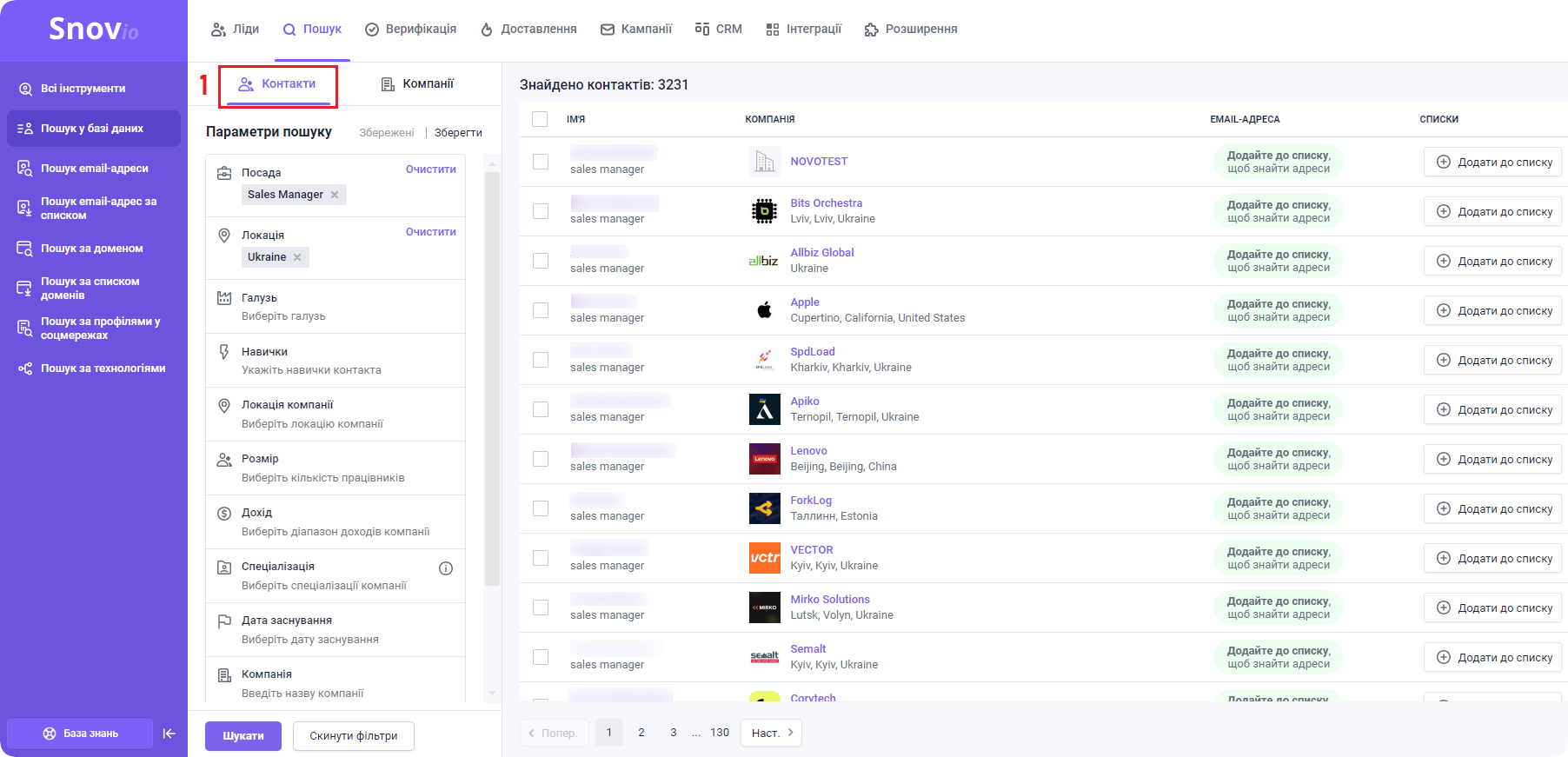Click the SpdLoad logo icon
Viewport: 1568px width, 757px height.
(765, 360)
